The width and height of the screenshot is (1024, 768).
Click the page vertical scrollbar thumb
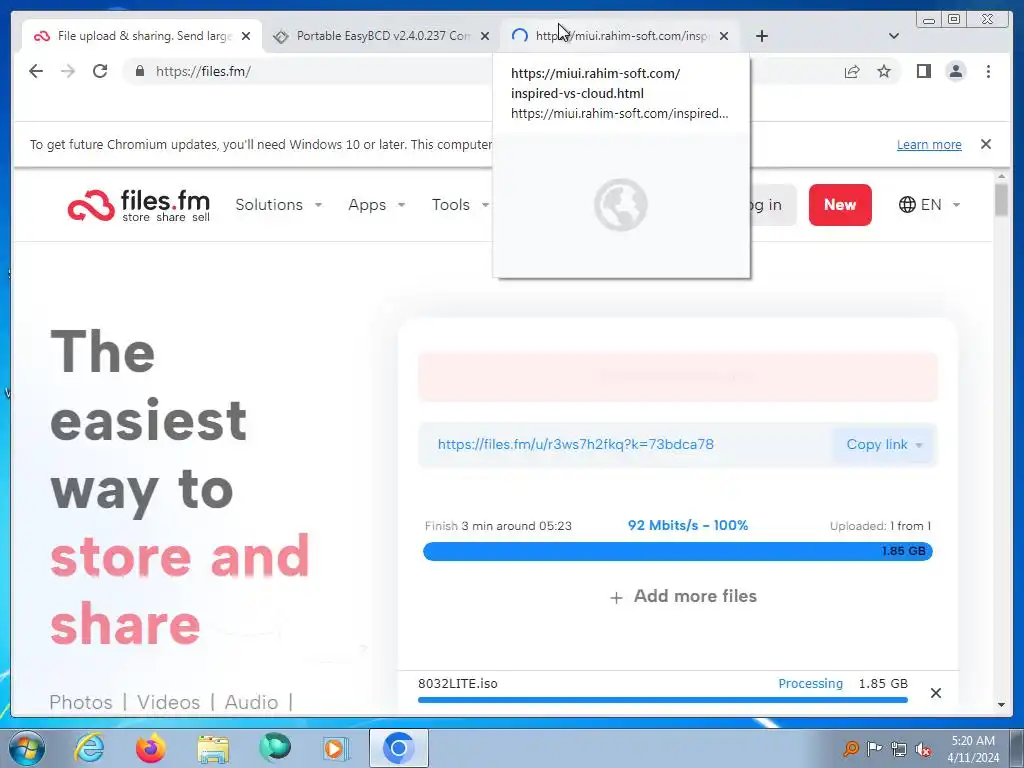click(x=1001, y=200)
